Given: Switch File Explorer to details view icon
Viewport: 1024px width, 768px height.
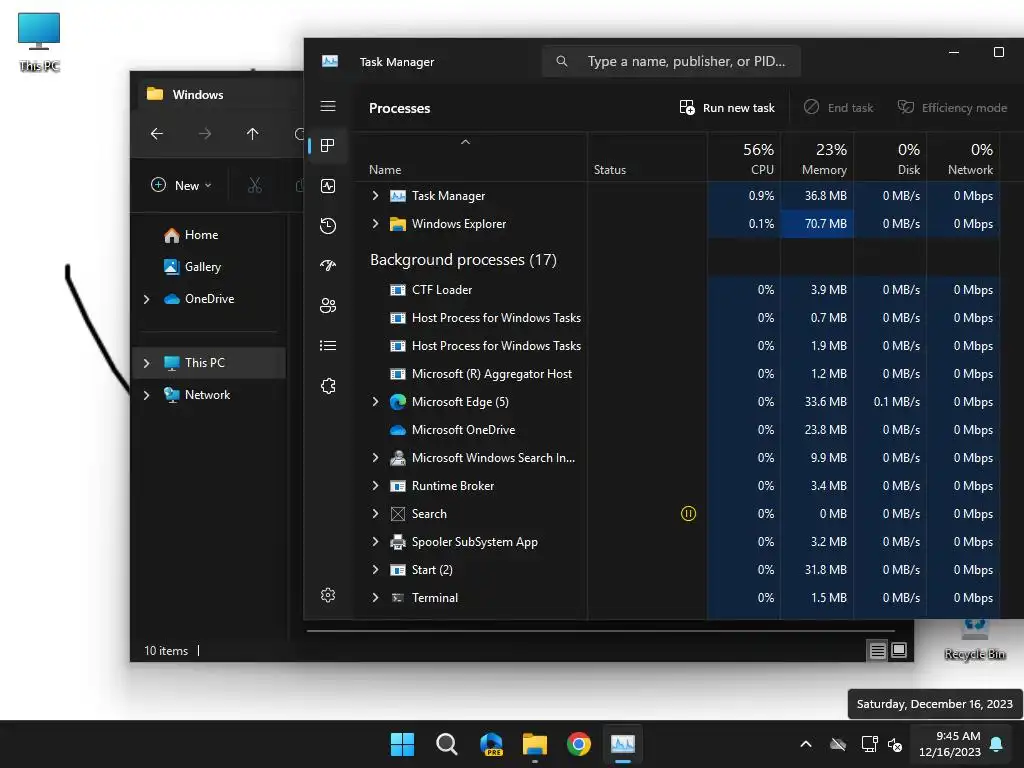Looking at the screenshot, I should [877, 650].
